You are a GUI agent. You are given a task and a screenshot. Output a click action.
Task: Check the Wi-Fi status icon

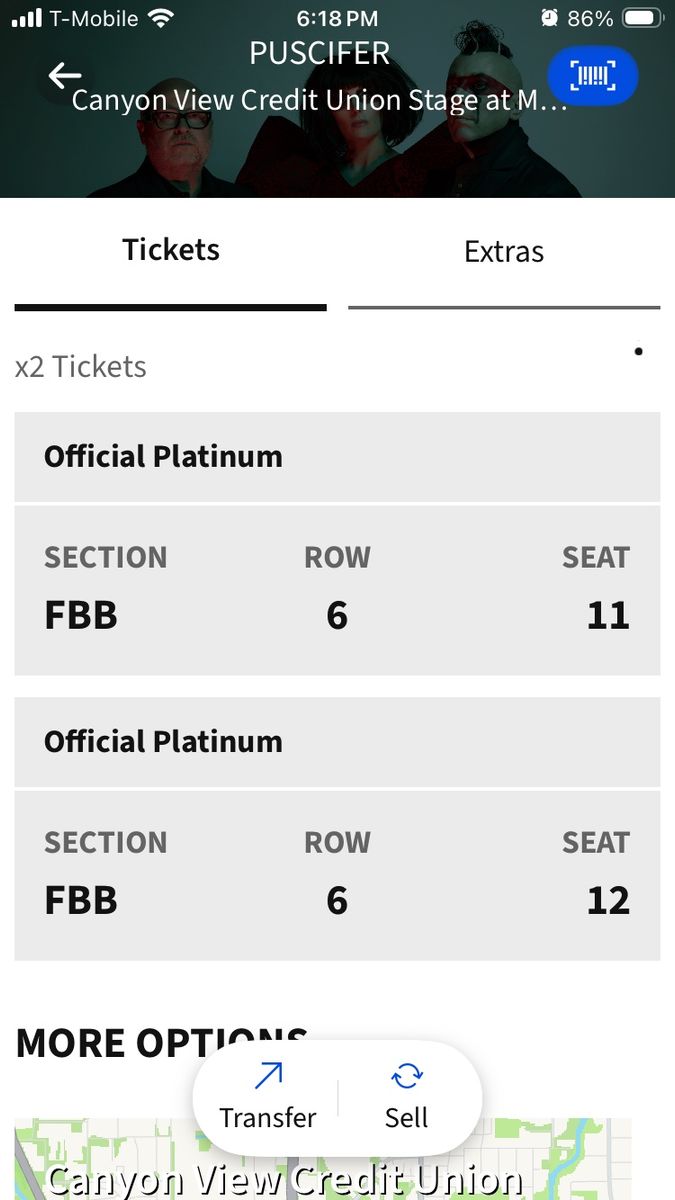point(160,18)
